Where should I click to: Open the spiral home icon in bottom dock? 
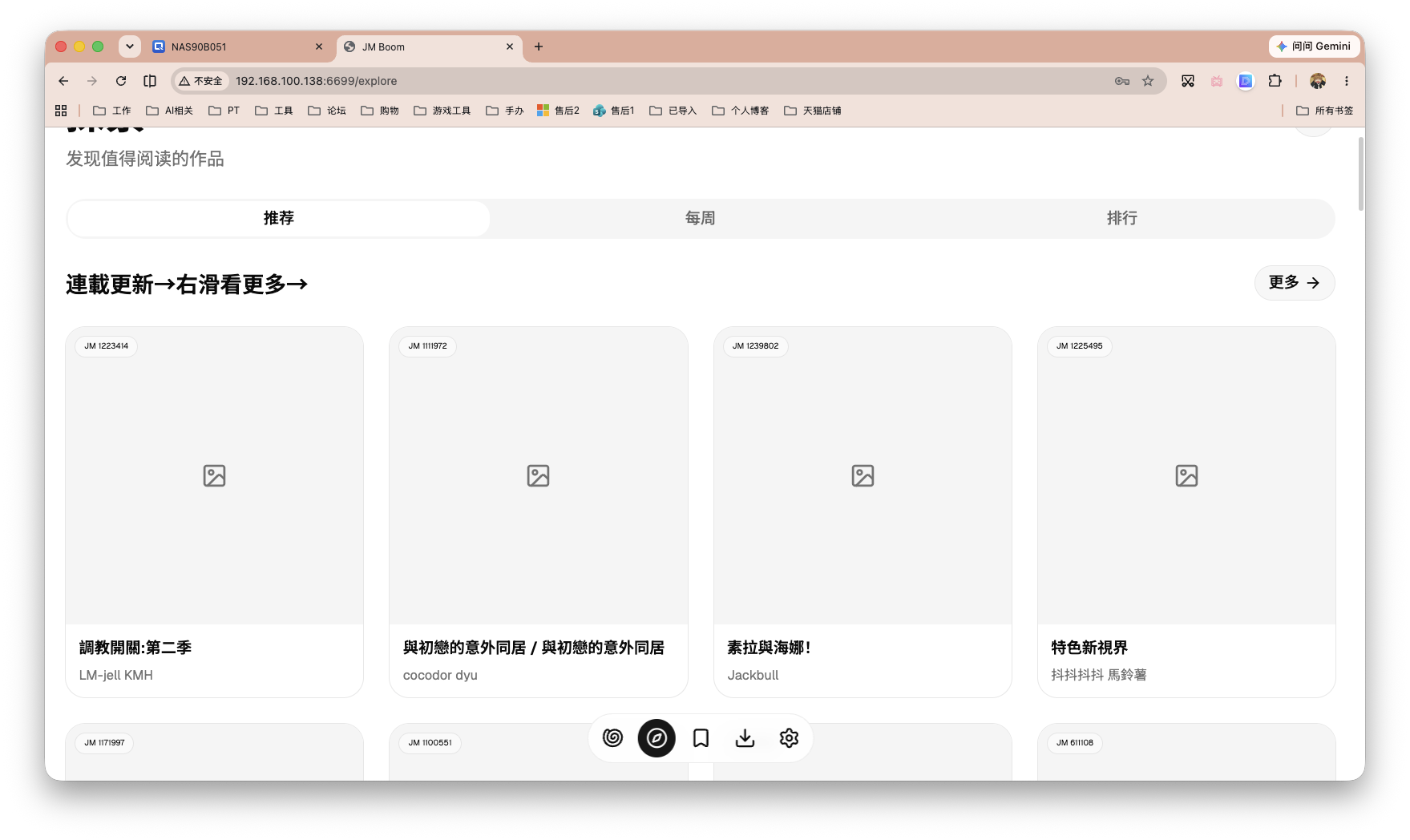pos(612,737)
